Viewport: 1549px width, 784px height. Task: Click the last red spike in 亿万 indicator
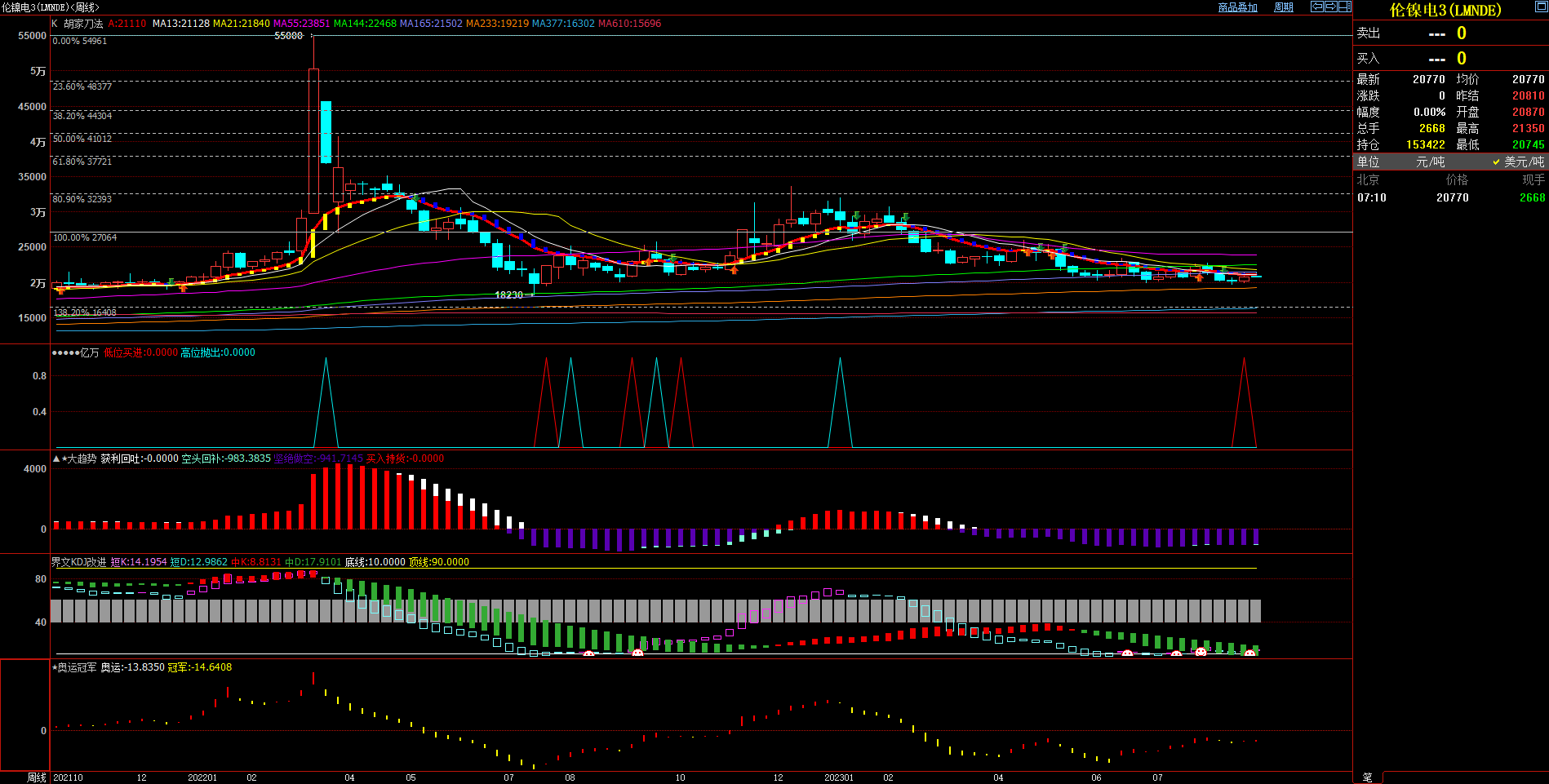coord(1244,361)
